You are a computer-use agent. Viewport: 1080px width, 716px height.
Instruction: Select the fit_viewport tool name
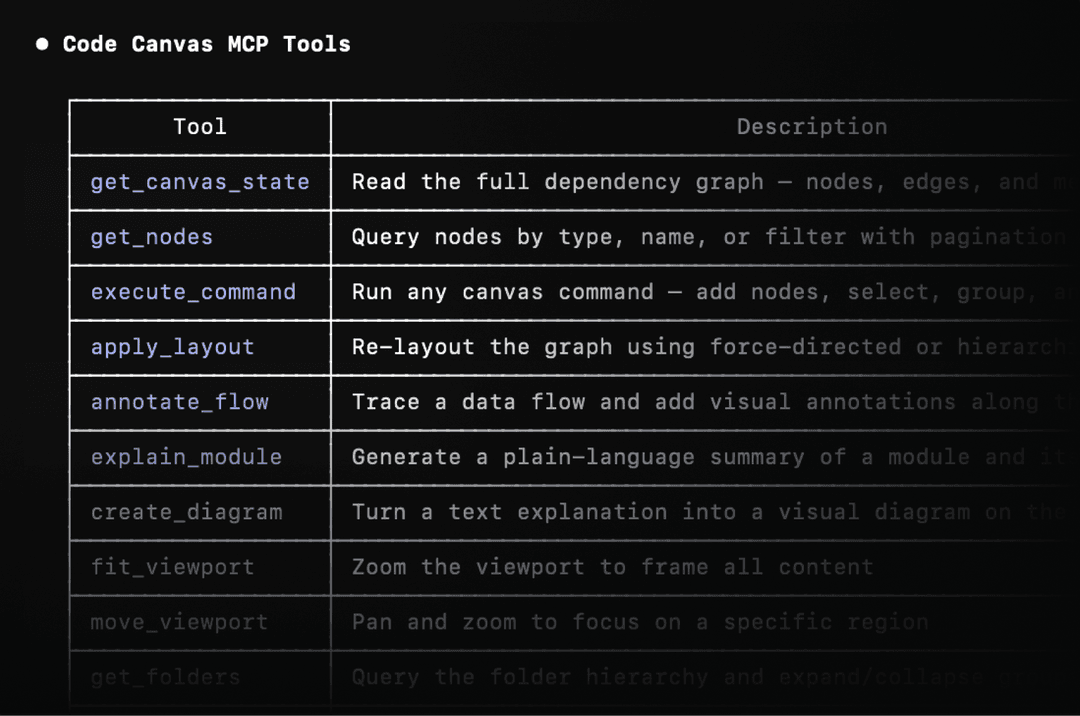pyautogui.click(x=172, y=567)
